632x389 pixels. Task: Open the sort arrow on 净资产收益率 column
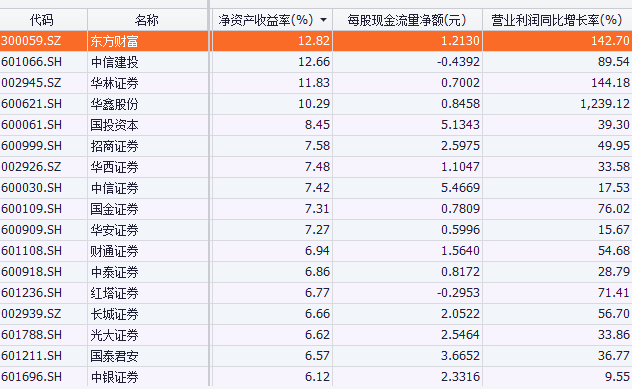323,20
